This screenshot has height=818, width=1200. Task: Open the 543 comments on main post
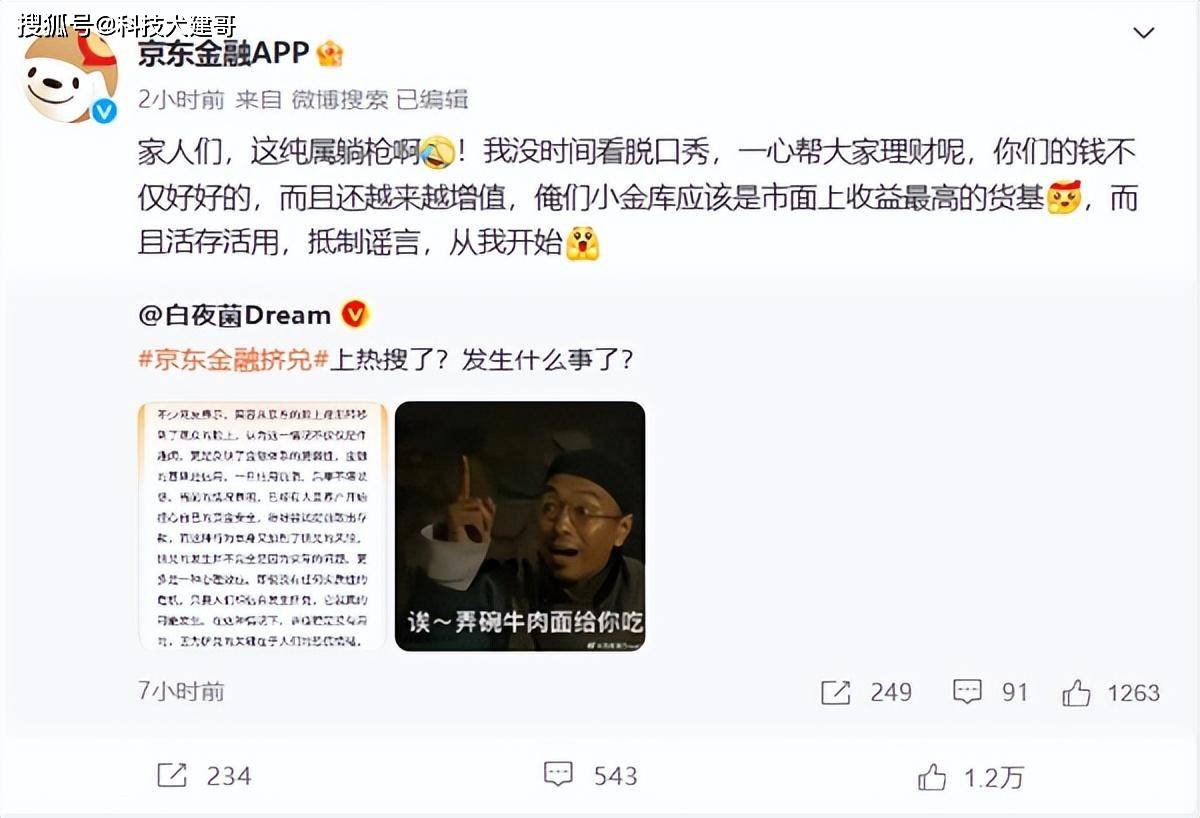point(590,775)
